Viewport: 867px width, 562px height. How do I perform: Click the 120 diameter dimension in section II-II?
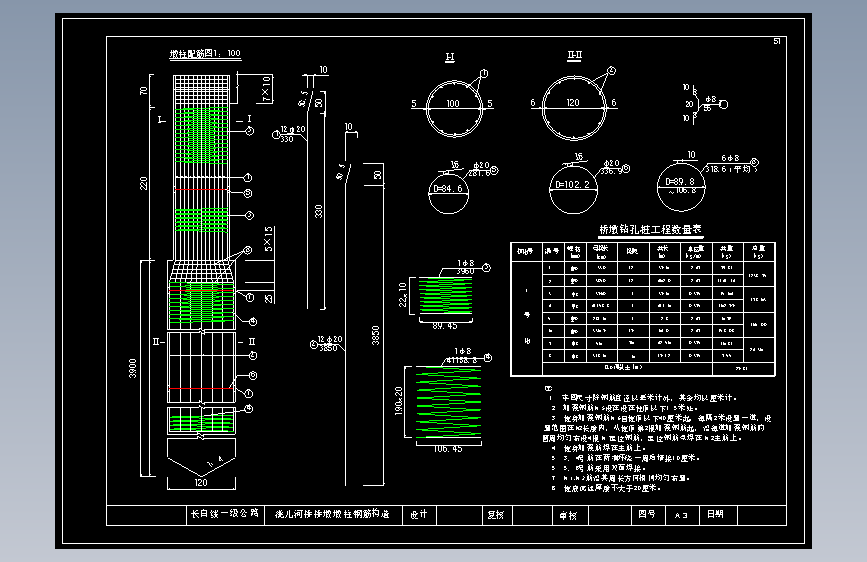[573, 103]
